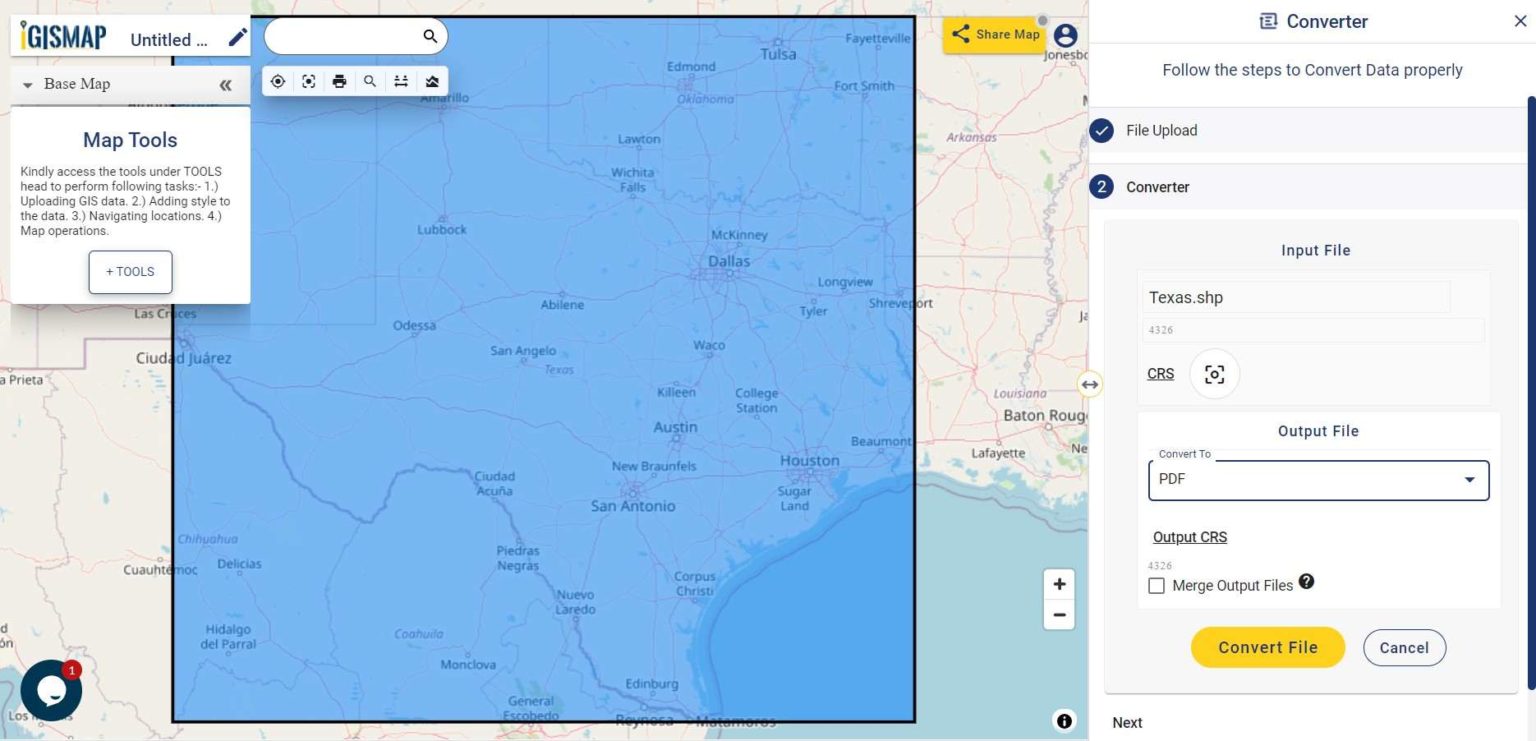This screenshot has width=1536, height=741.
Task: Click the map search input field
Action: (342, 36)
